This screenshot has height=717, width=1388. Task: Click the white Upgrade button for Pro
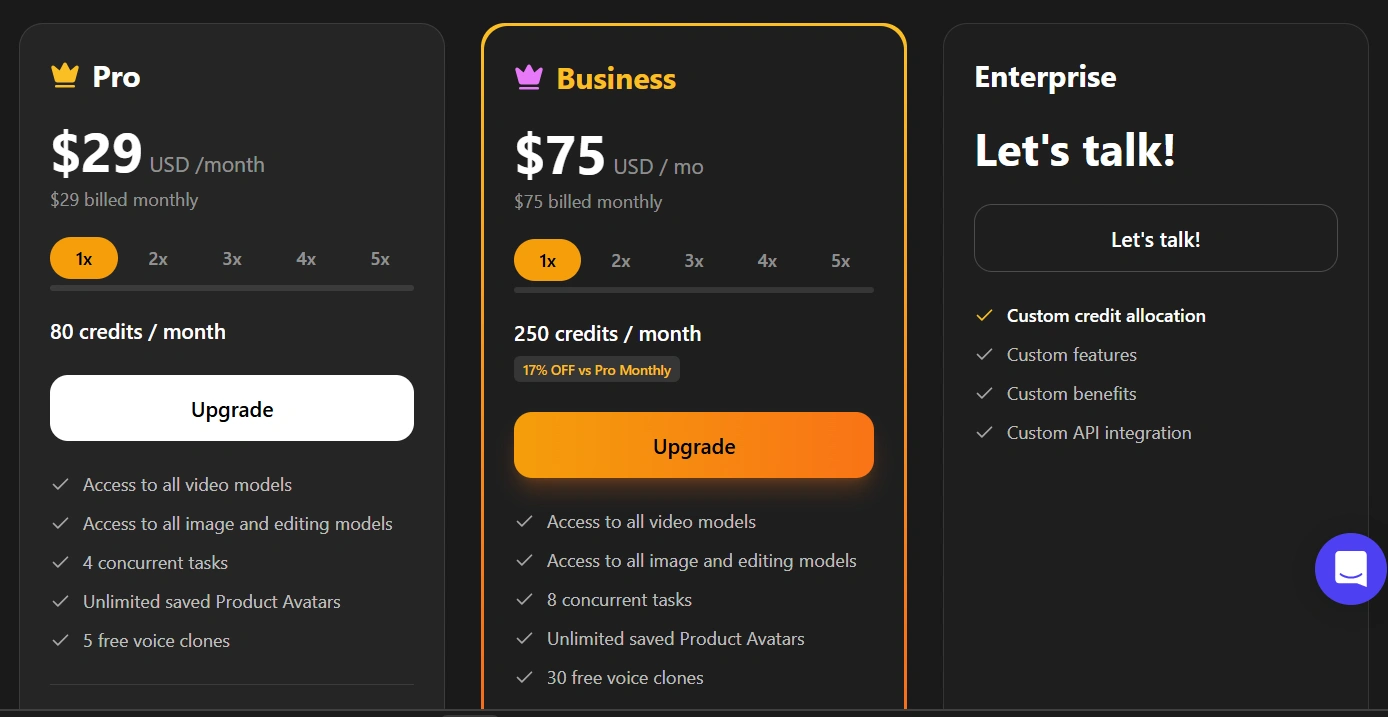click(x=232, y=408)
